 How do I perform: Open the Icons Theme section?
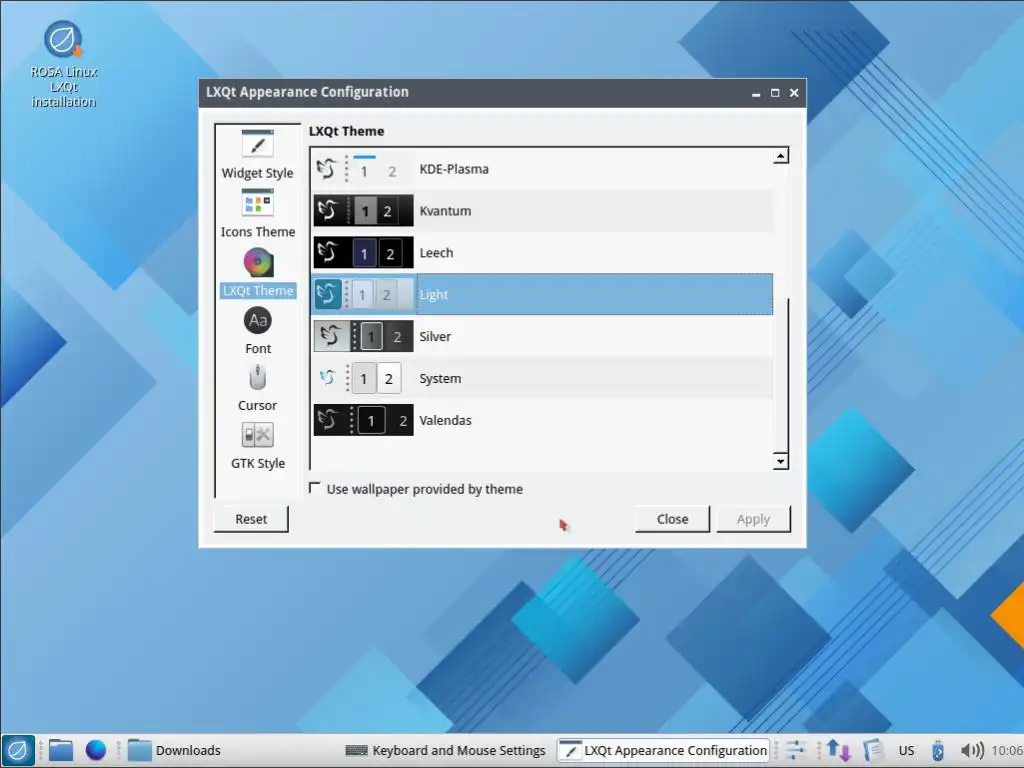257,214
